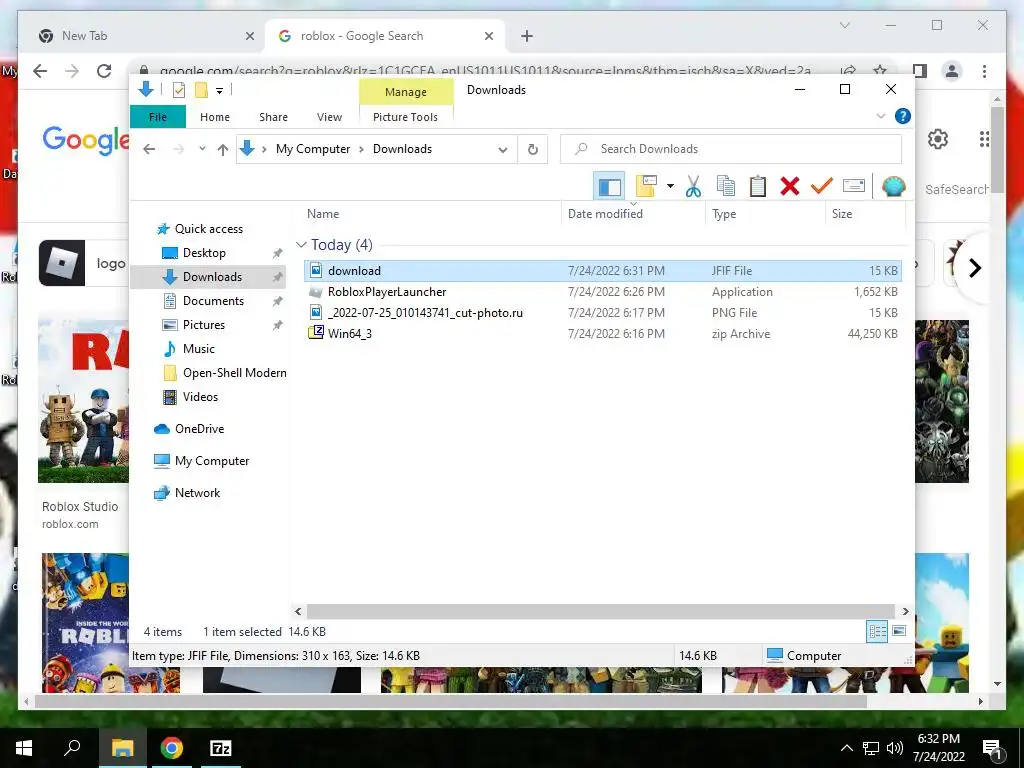Select the Manage contextual tab
Image resolution: width=1024 pixels, height=768 pixels.
pyautogui.click(x=406, y=92)
